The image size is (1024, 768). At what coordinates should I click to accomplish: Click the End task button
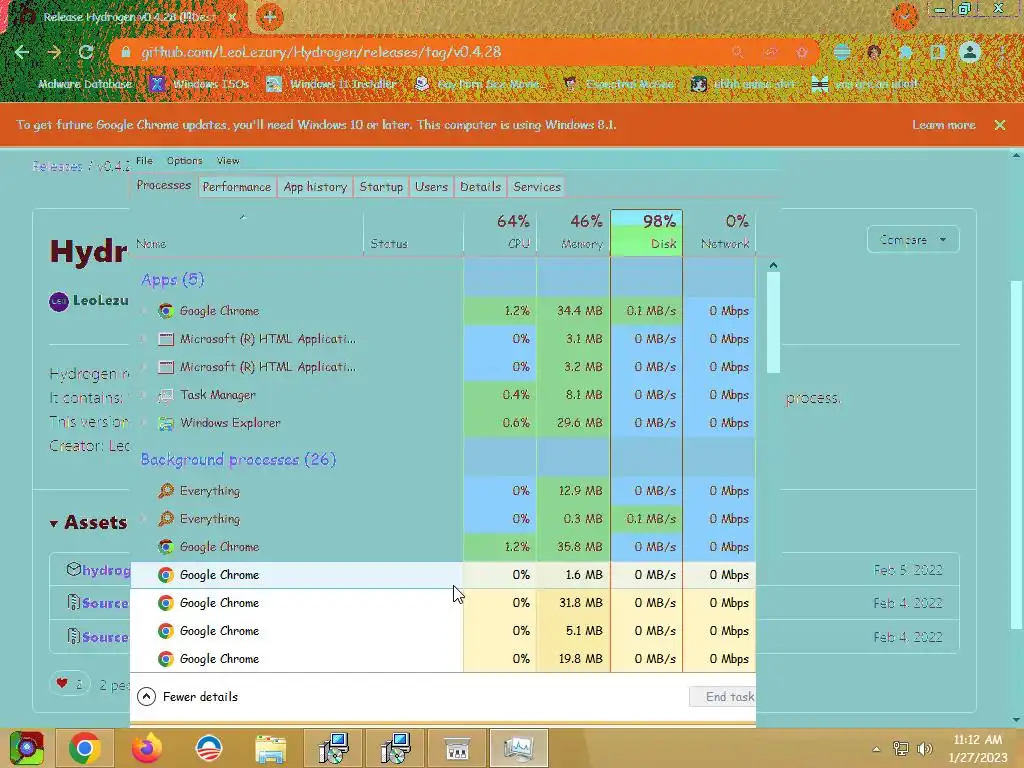(723, 697)
